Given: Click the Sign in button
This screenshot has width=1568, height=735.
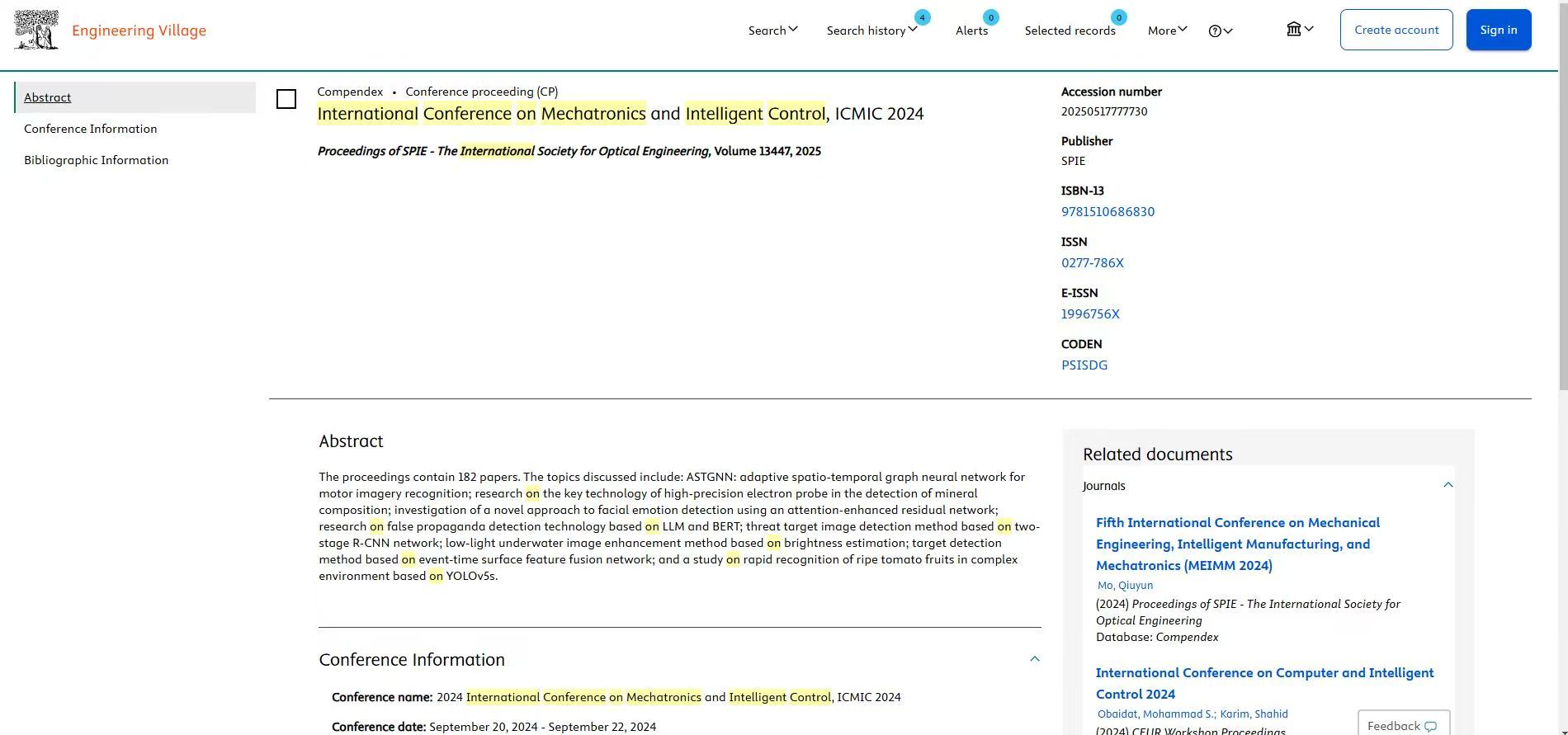Looking at the screenshot, I should coord(1499,30).
